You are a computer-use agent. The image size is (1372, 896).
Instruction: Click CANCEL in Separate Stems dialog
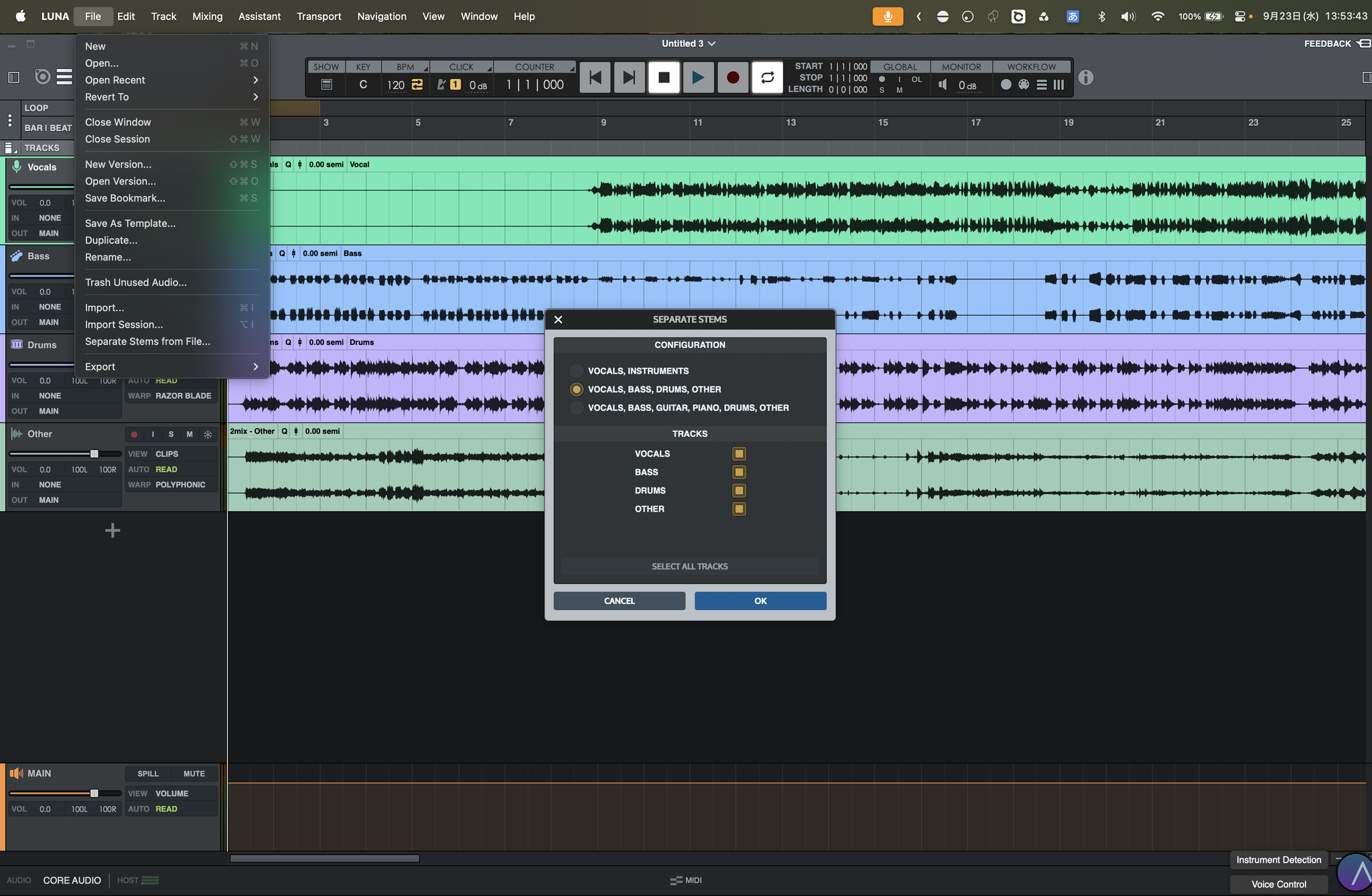click(619, 601)
